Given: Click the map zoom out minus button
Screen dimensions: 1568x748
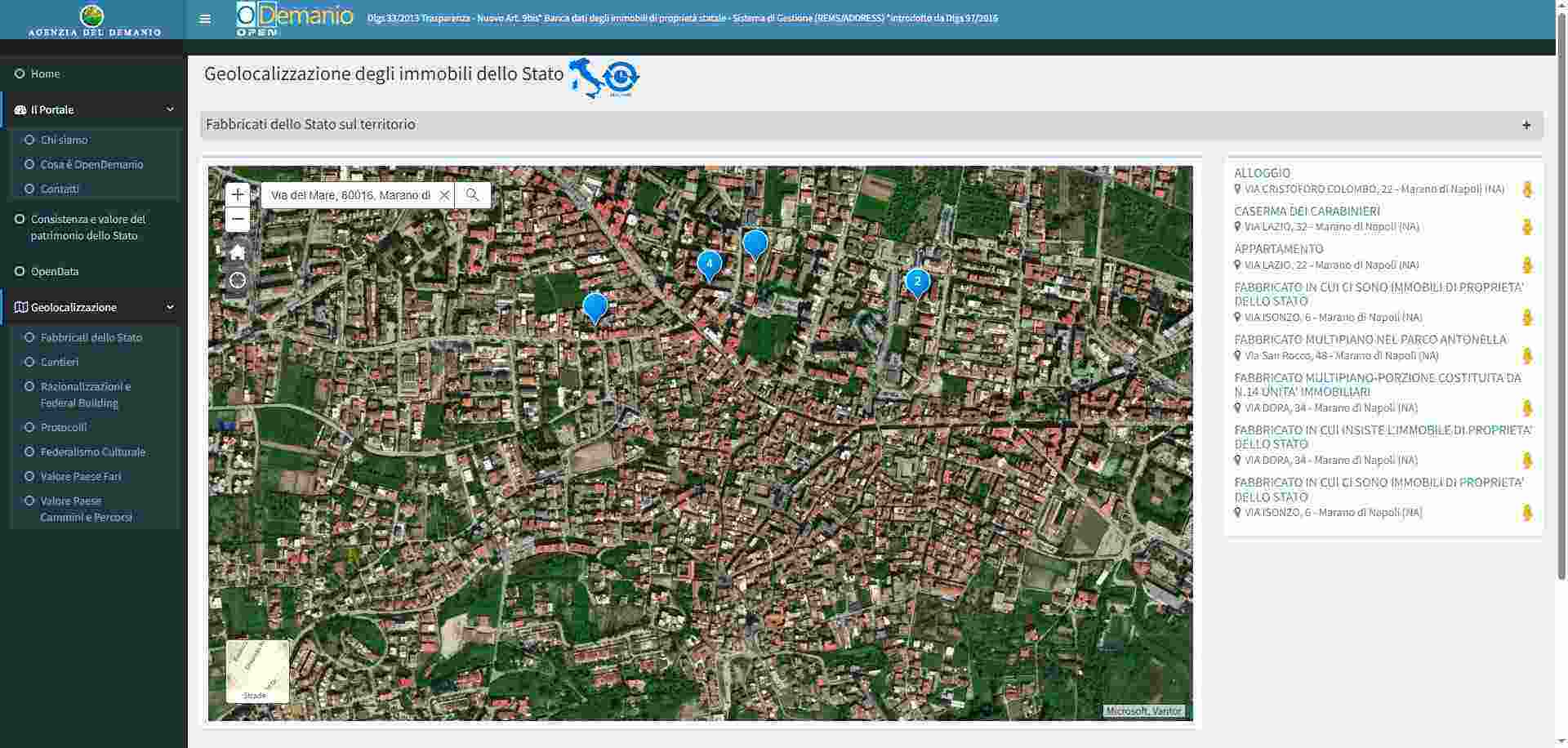Looking at the screenshot, I should coord(238,220).
